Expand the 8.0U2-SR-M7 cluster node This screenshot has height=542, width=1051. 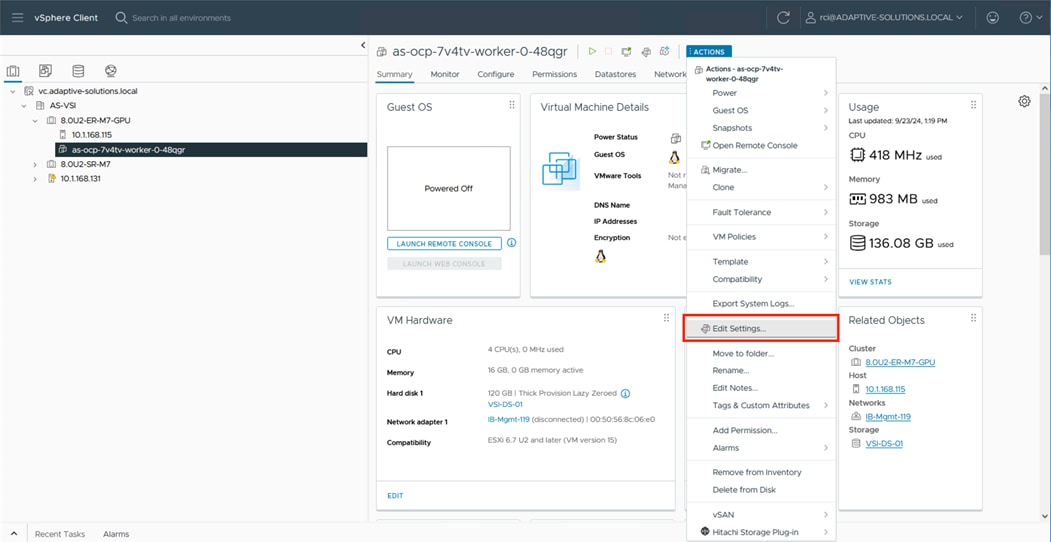coord(36,164)
